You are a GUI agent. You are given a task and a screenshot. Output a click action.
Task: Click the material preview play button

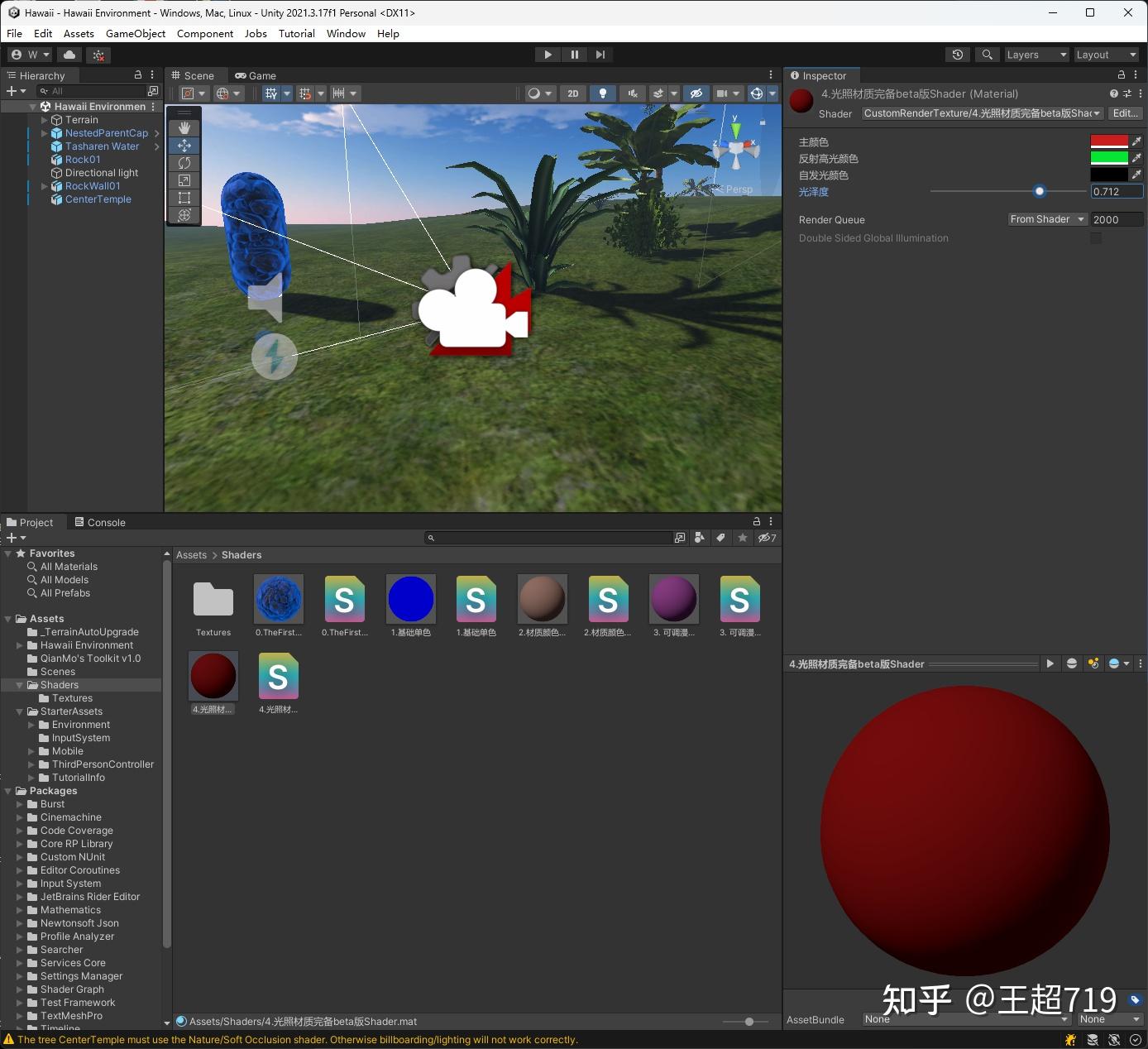pos(1050,663)
